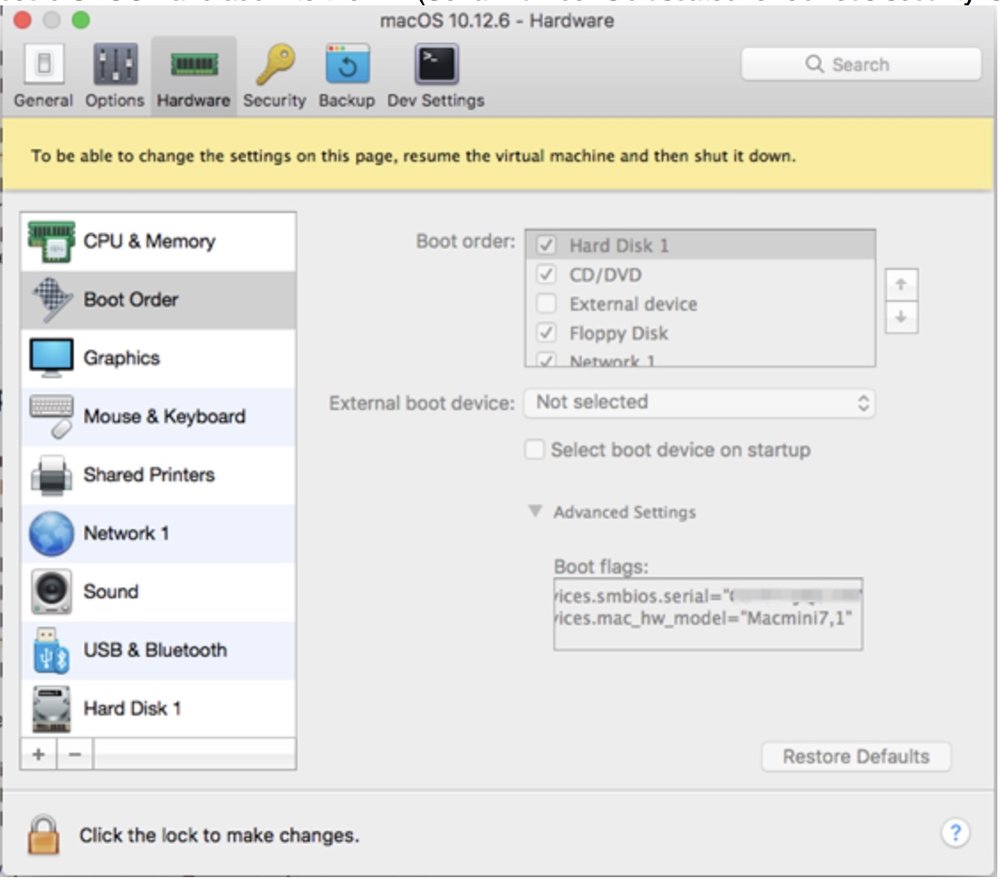Click in the Search field

[x=862, y=64]
